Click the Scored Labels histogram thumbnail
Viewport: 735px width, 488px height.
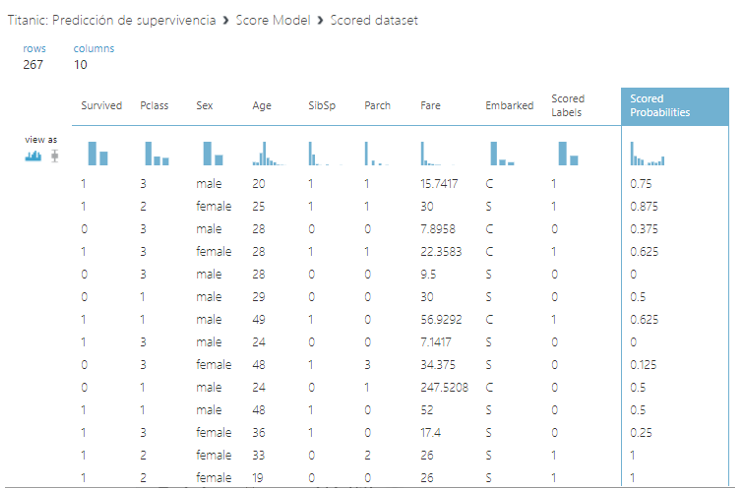(568, 153)
